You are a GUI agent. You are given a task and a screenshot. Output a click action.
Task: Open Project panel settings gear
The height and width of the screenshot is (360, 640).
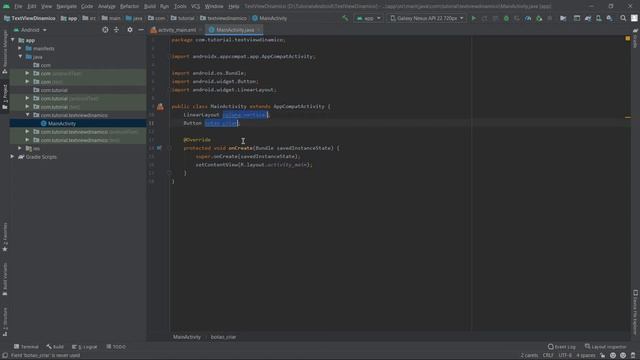point(130,30)
